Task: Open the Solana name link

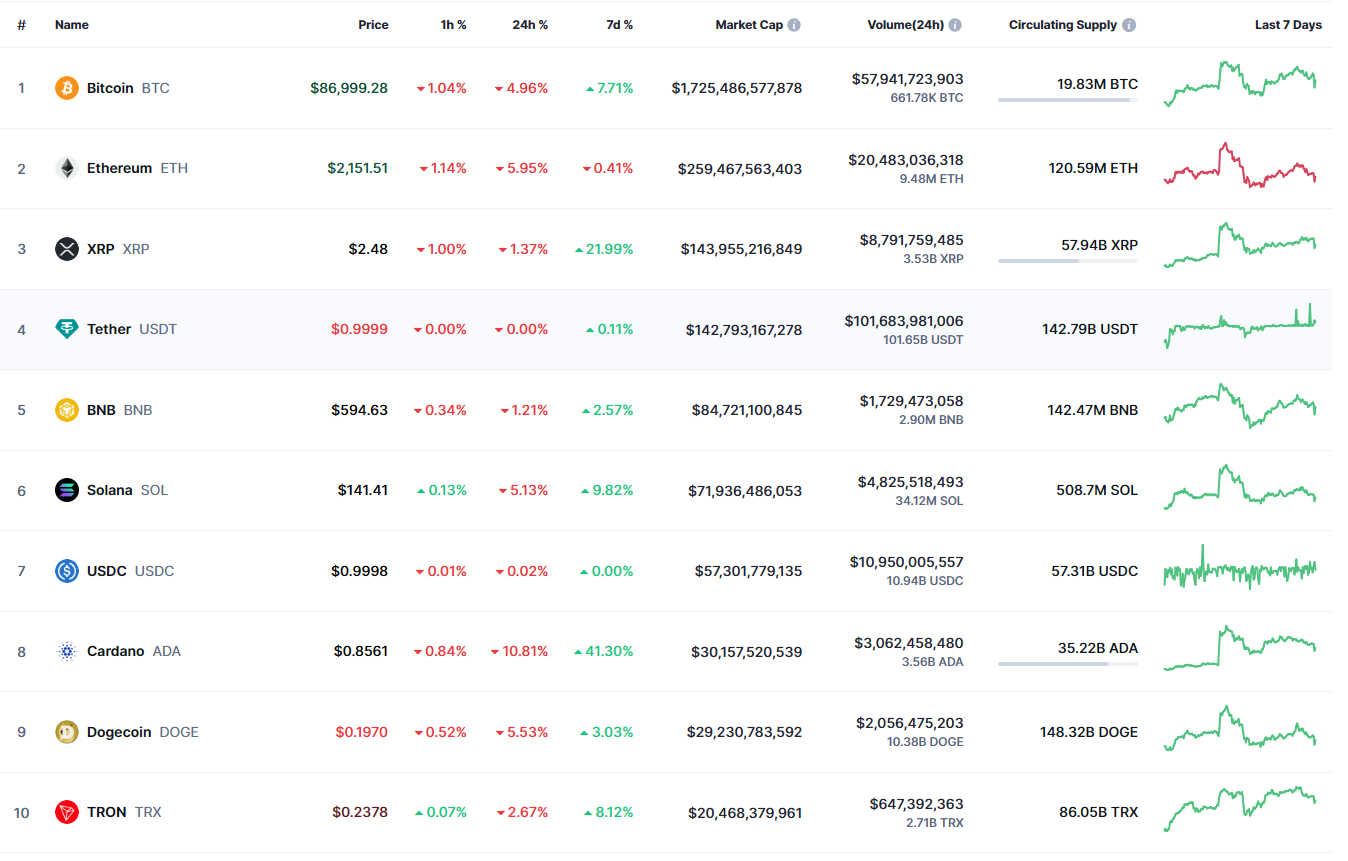Action: coord(110,490)
